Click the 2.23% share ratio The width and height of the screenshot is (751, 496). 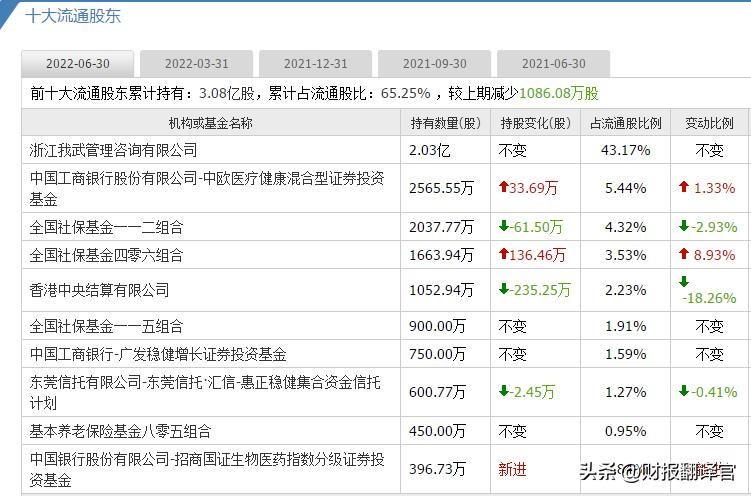pyautogui.click(x=626, y=290)
